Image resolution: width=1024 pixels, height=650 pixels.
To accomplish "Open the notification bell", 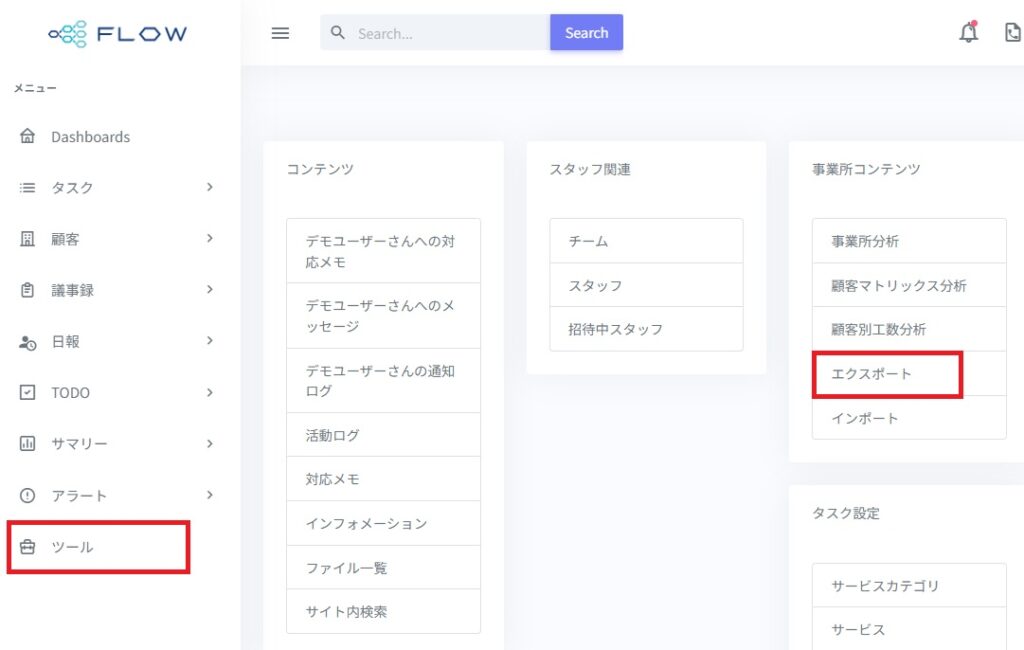I will tap(968, 32).
